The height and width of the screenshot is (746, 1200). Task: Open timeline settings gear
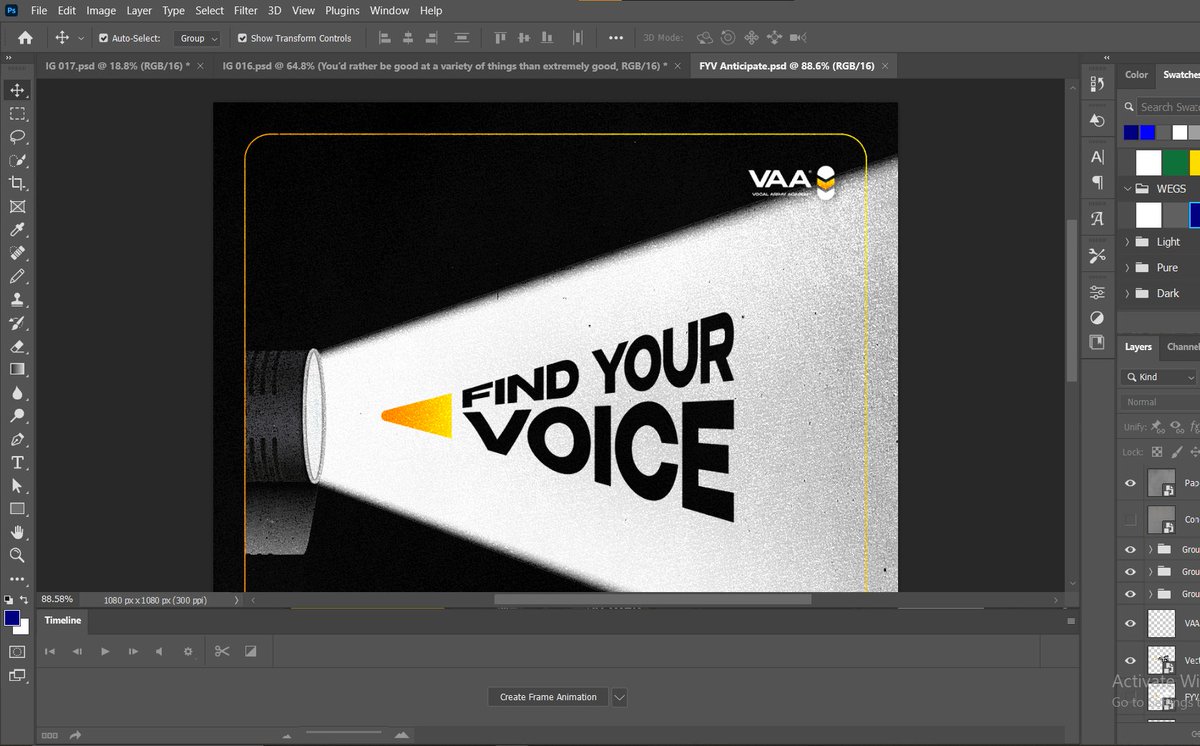[x=187, y=651]
